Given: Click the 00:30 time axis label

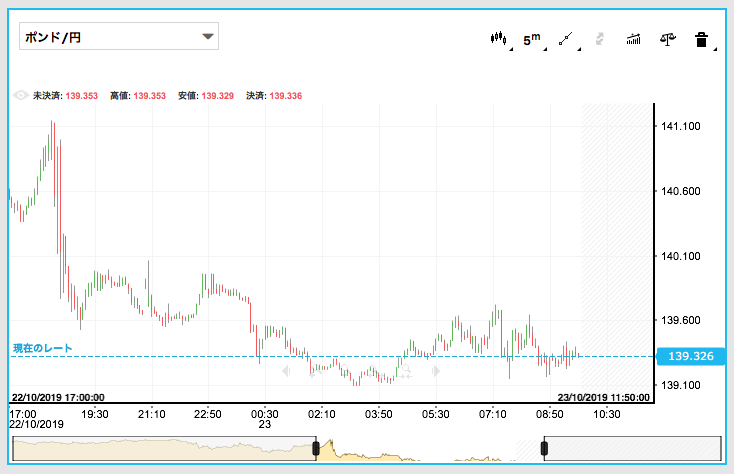Looking at the screenshot, I should point(265,414).
